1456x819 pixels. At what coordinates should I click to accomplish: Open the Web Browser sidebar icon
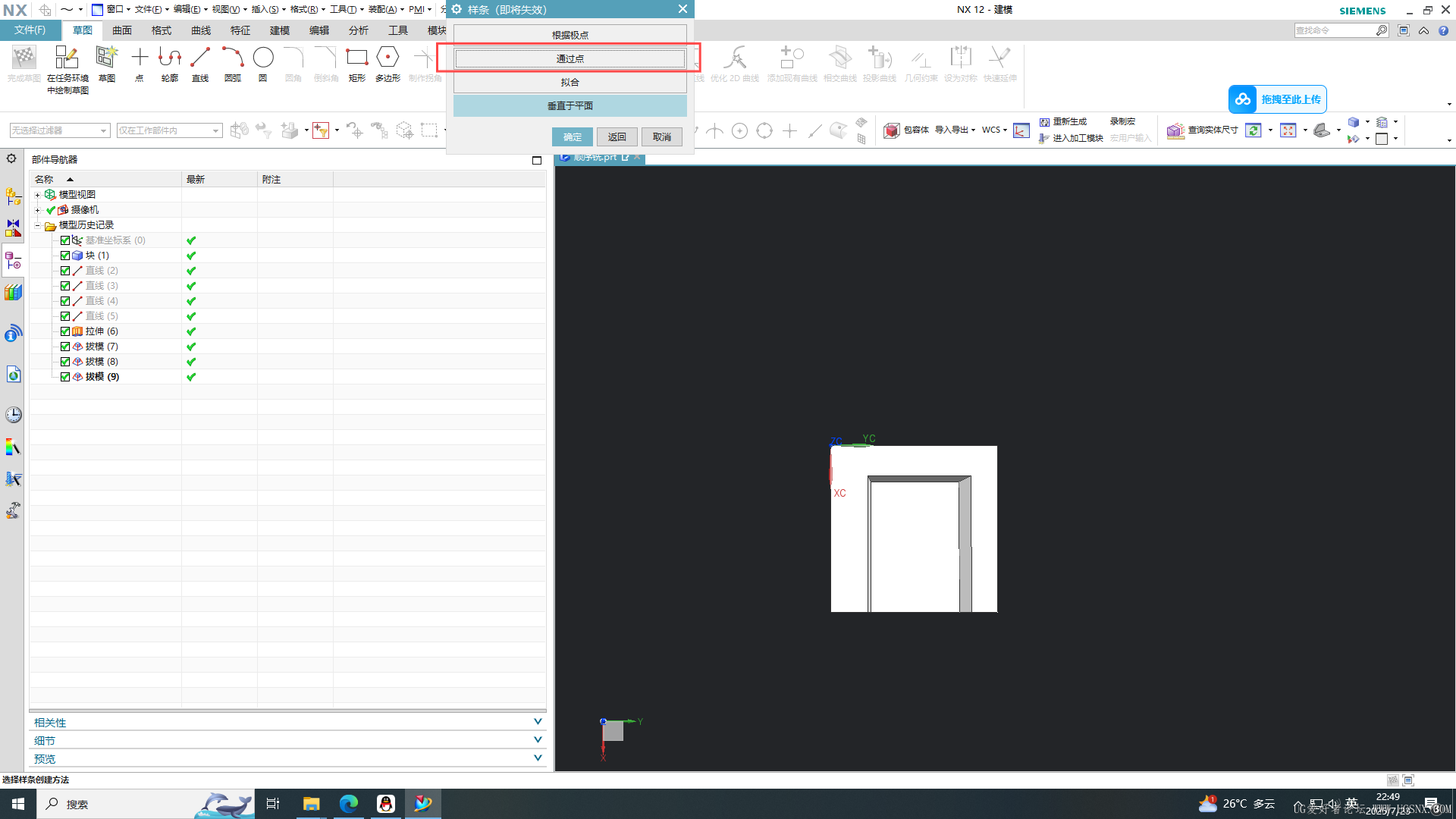[x=14, y=375]
